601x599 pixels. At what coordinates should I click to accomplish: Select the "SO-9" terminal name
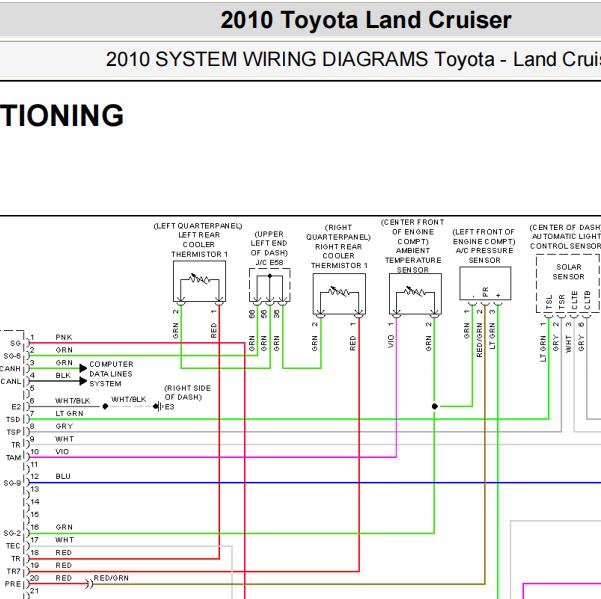click(x=12, y=483)
